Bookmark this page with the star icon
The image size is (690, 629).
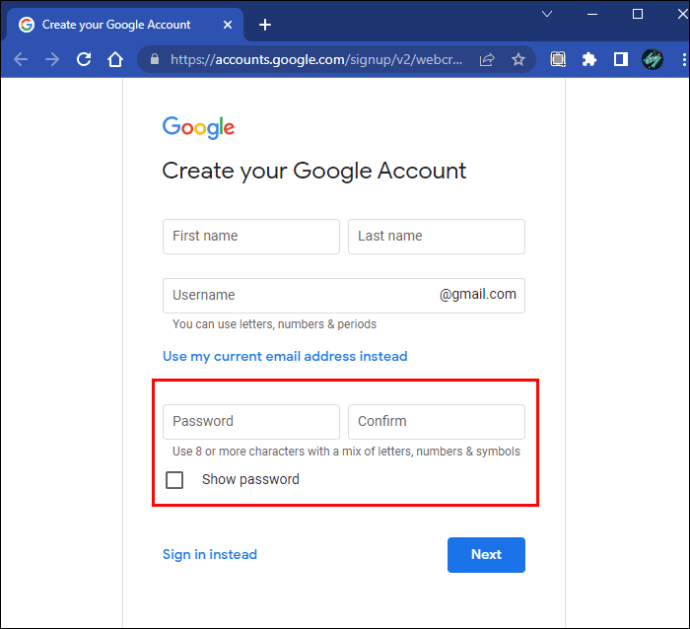click(518, 60)
